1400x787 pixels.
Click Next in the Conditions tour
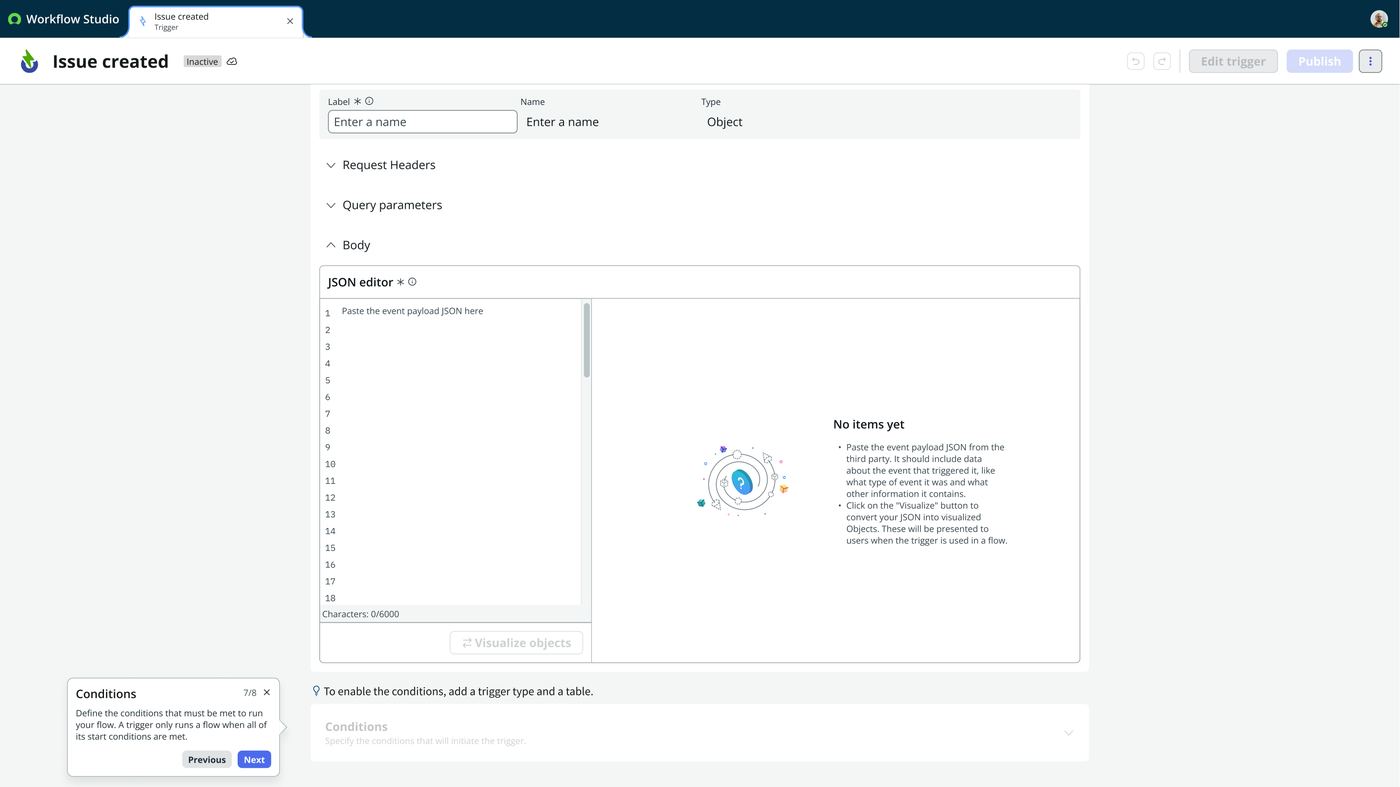[x=254, y=760]
